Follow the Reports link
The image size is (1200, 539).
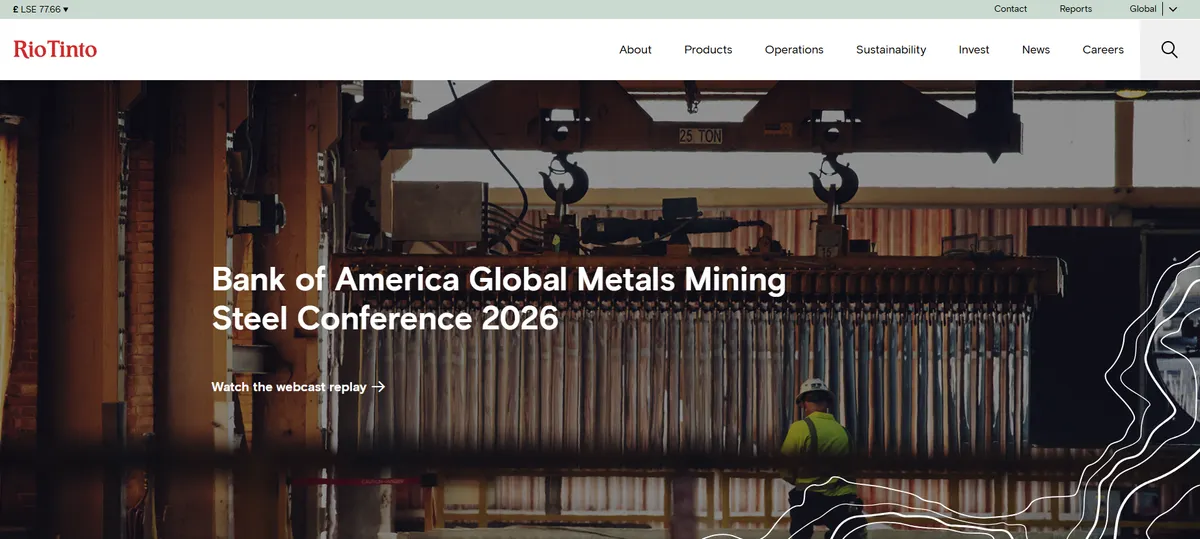1076,9
